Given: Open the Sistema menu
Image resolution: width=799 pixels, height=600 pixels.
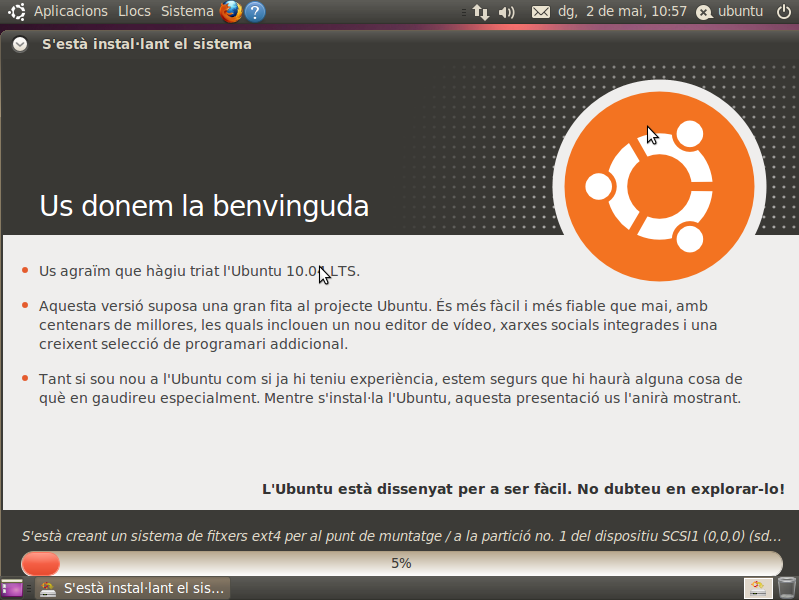Looking at the screenshot, I should click(187, 11).
